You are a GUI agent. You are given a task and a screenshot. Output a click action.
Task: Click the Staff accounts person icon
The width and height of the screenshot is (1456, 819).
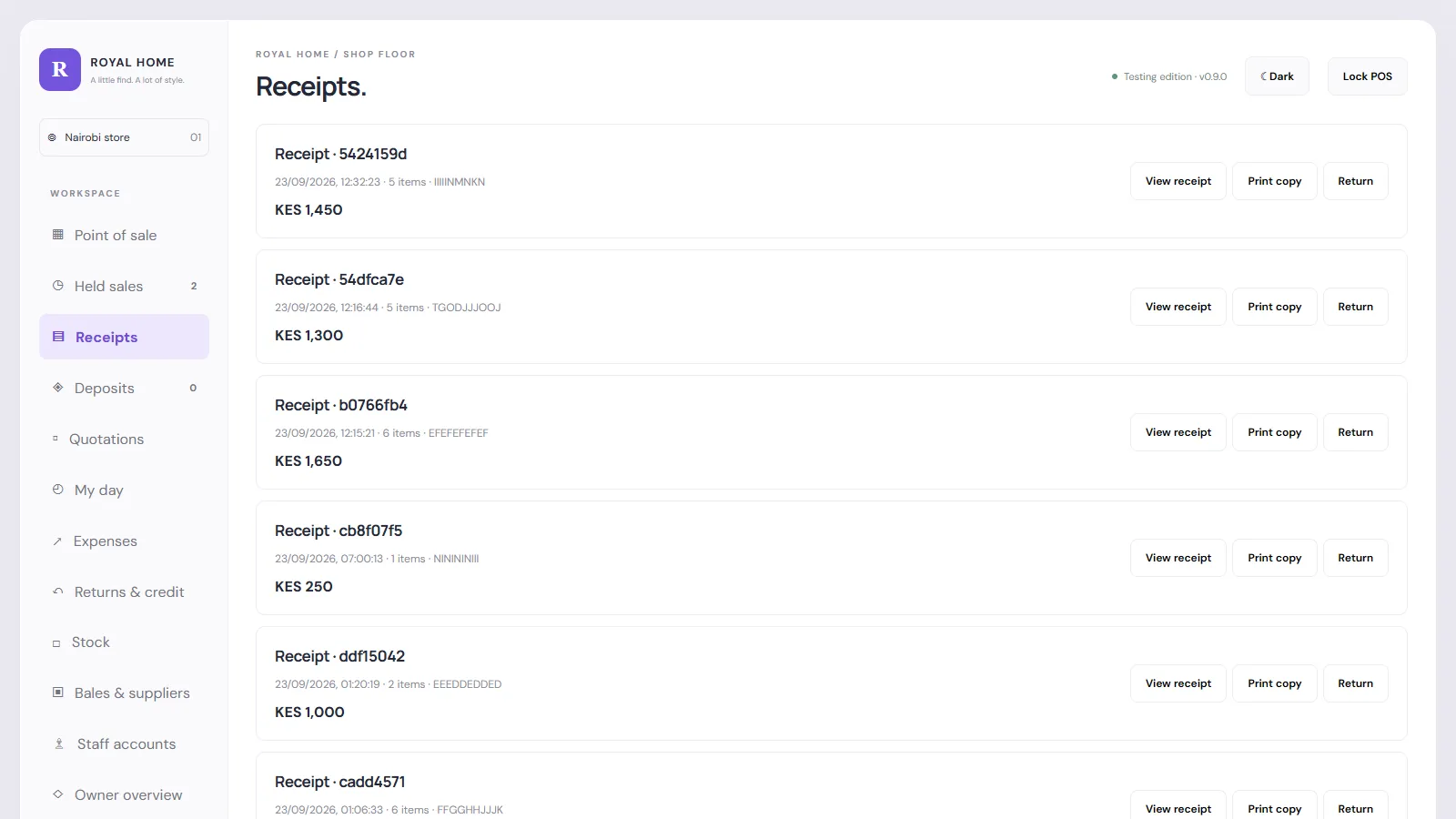(59, 743)
